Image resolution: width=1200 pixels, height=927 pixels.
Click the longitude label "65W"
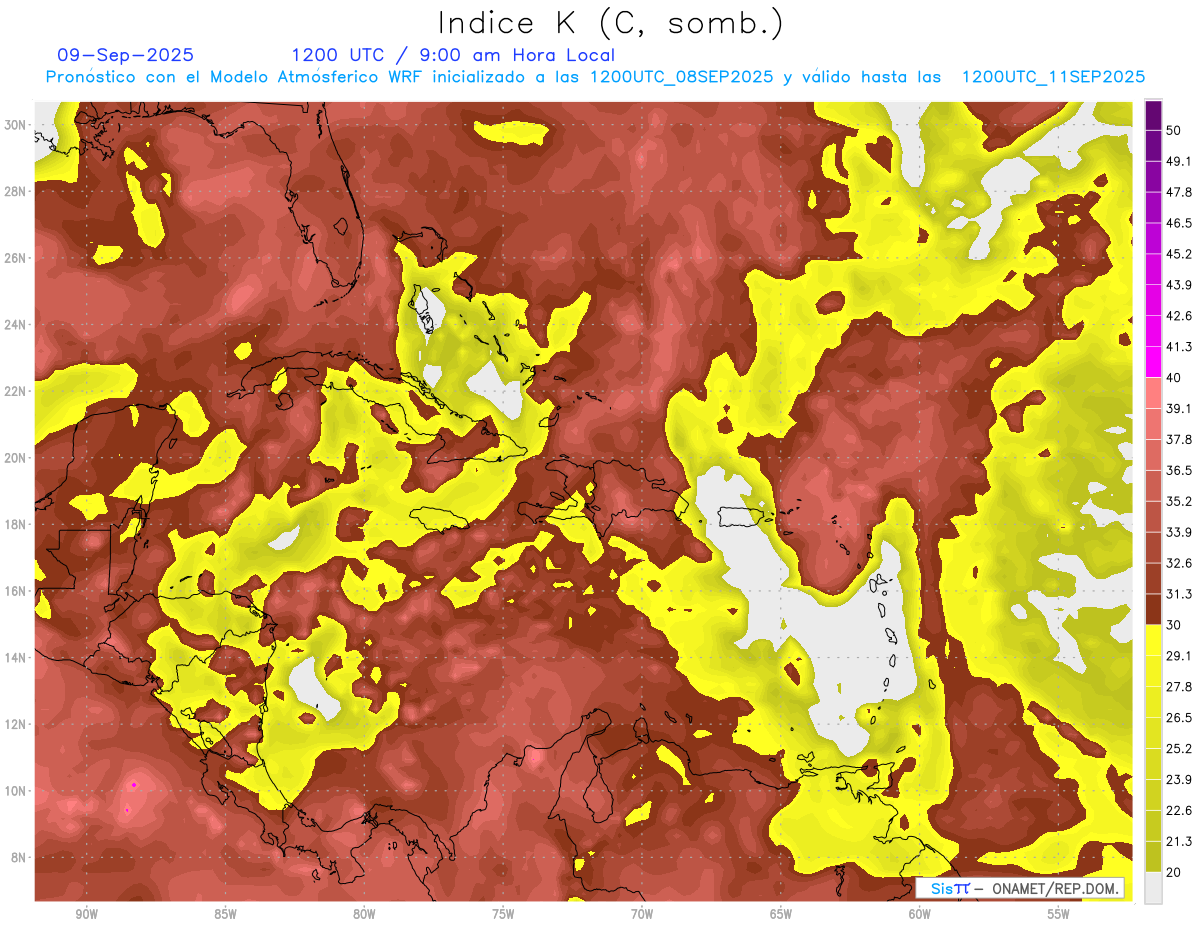(781, 914)
